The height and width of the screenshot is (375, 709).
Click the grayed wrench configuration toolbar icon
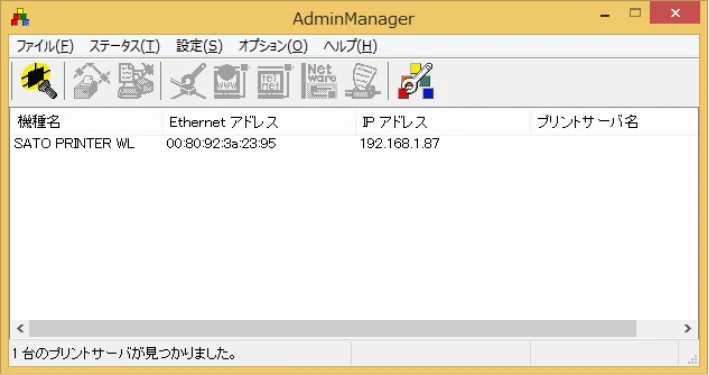click(x=188, y=81)
